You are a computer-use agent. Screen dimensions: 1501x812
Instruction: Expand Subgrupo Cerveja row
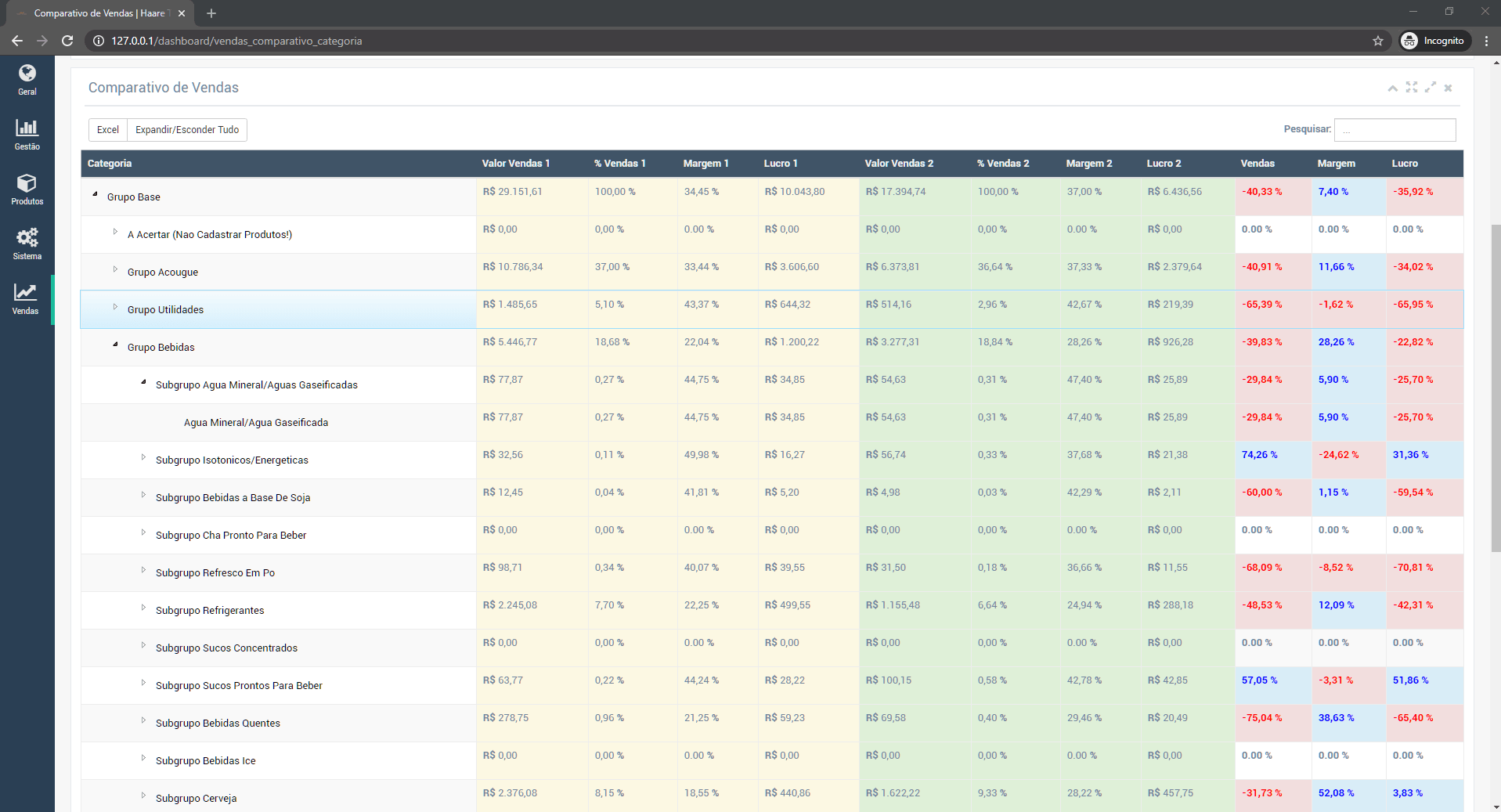[x=143, y=795]
